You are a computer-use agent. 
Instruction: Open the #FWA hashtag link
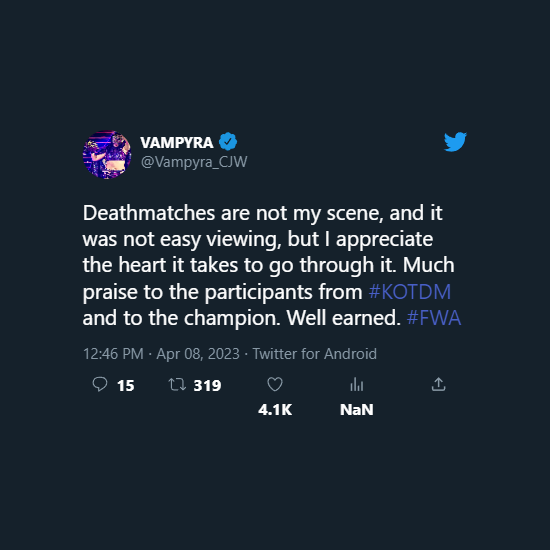[x=434, y=318]
